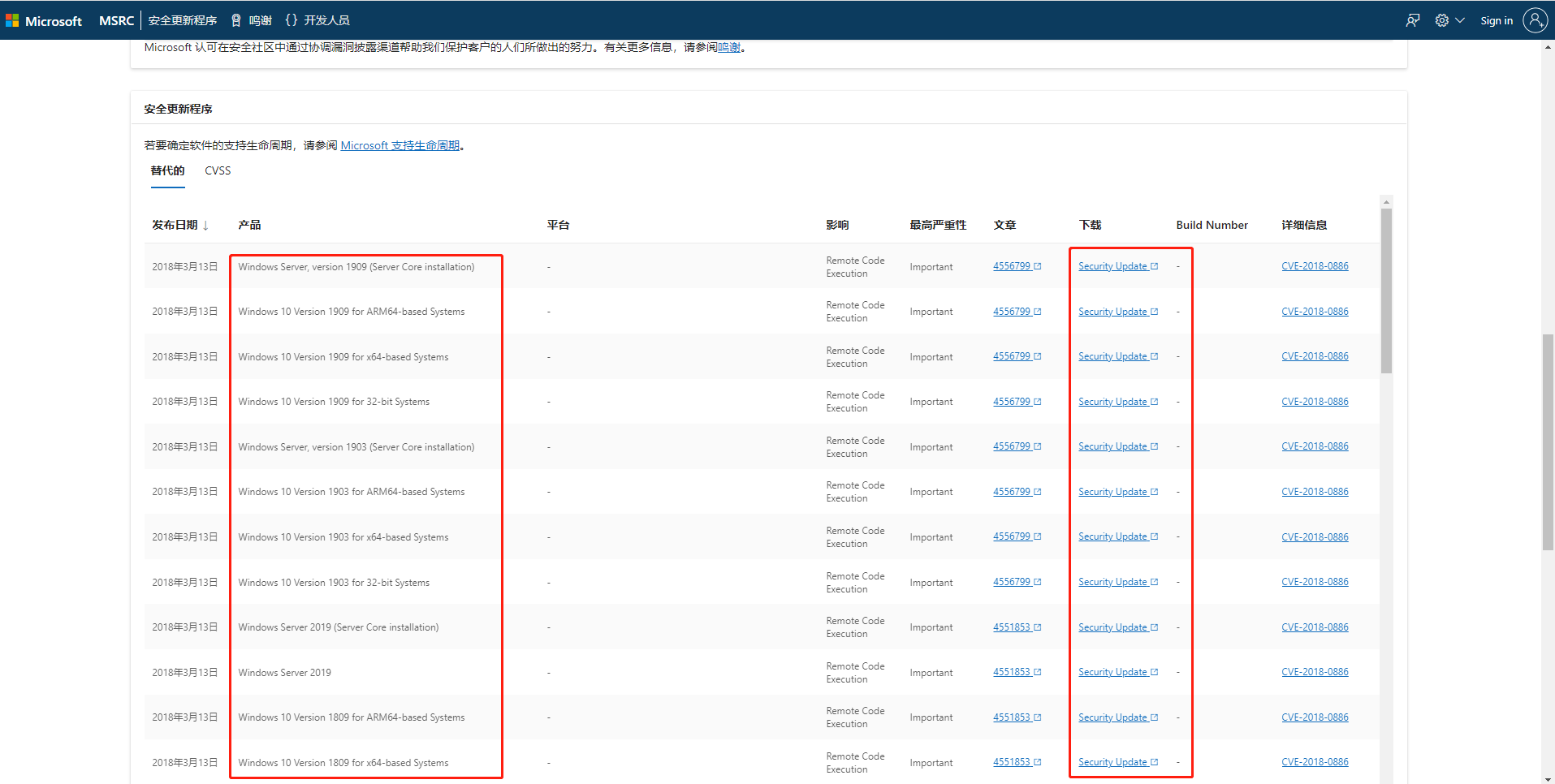This screenshot has width=1555, height=784.
Task: Click the 下载 column header
Action: click(1090, 226)
